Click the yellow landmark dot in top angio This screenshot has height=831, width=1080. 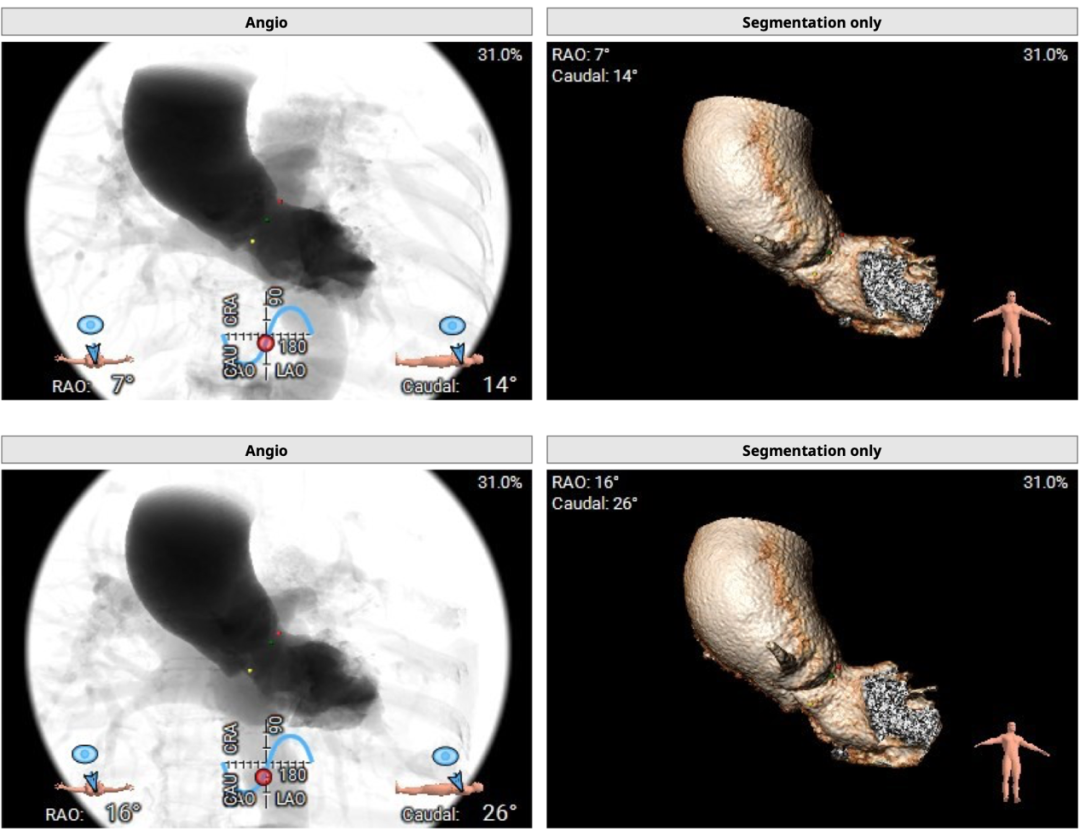253,241
